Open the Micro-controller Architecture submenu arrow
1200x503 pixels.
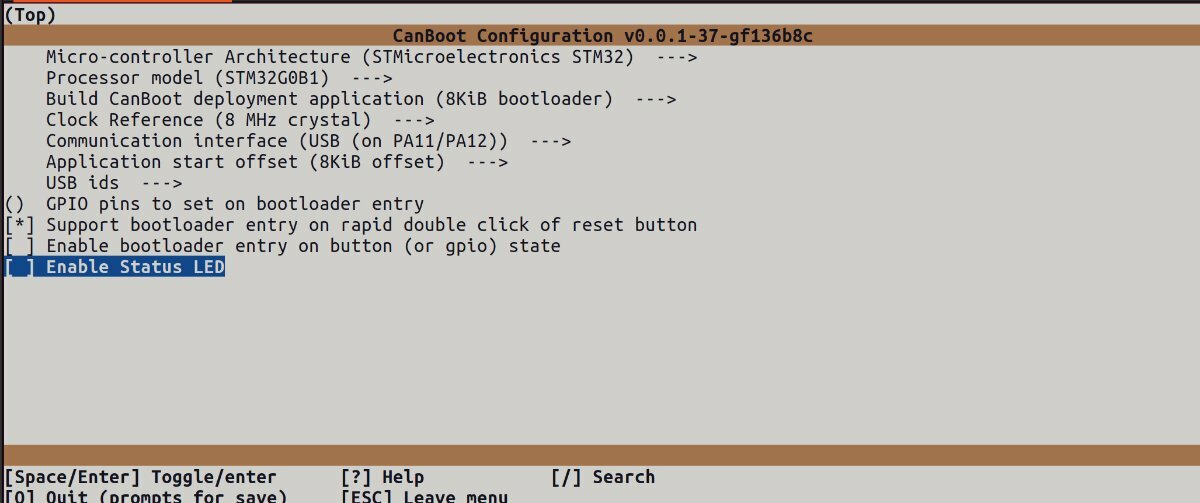(x=676, y=57)
